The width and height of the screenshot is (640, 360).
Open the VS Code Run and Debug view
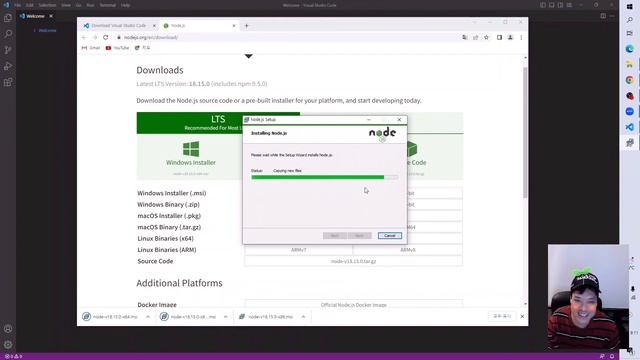click(x=8, y=66)
